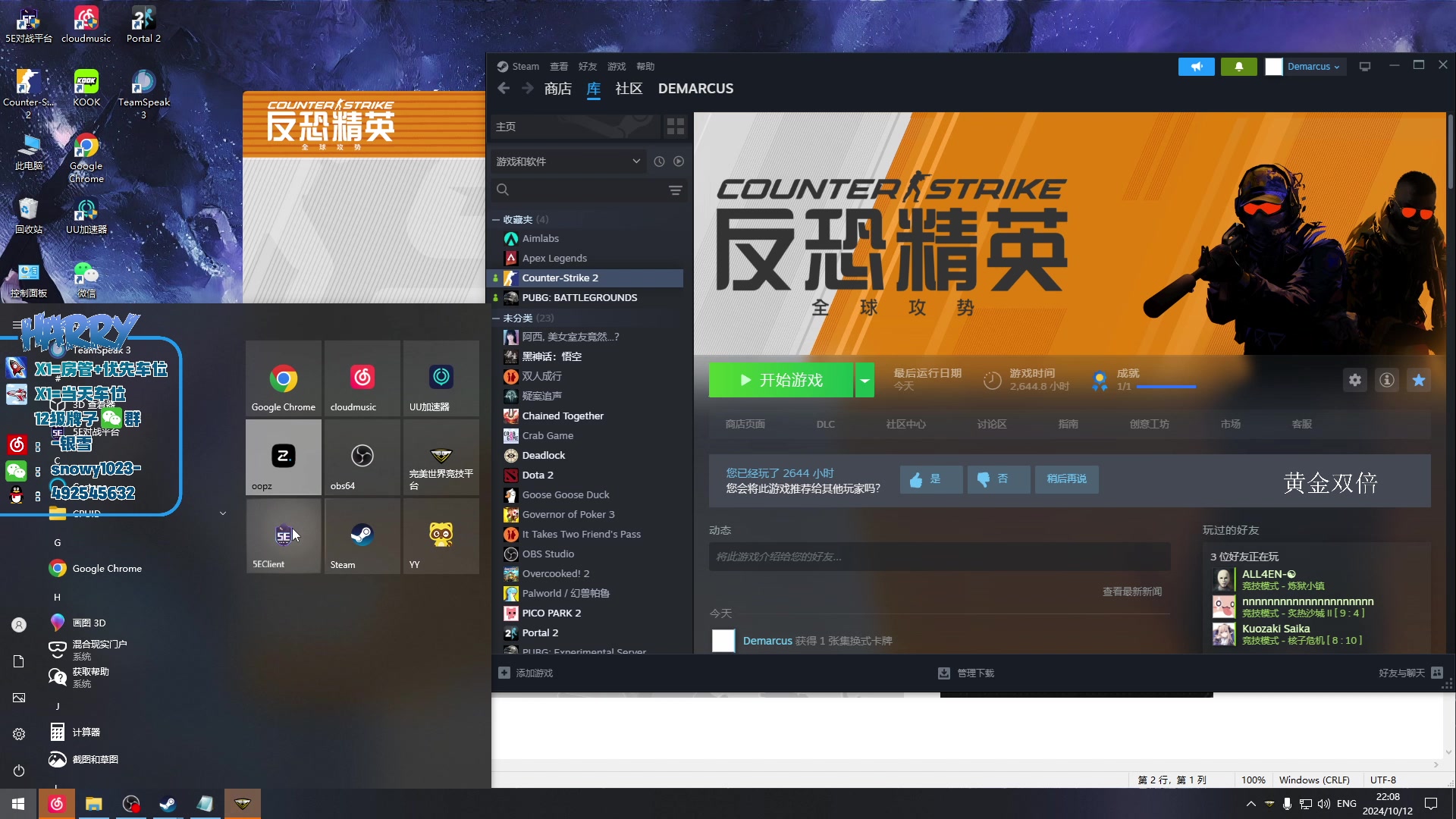
Task: Show recent games clock icon in library
Action: [x=659, y=162]
